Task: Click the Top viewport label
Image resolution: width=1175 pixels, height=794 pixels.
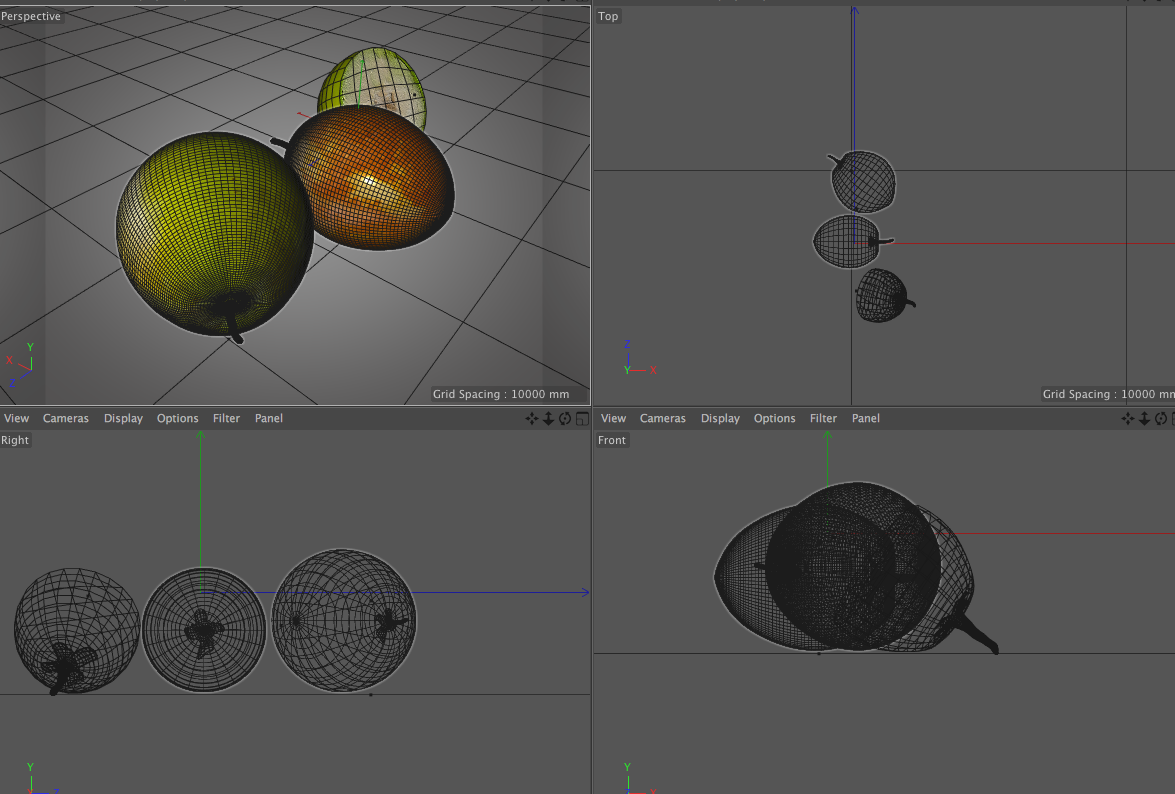Action: pos(608,16)
